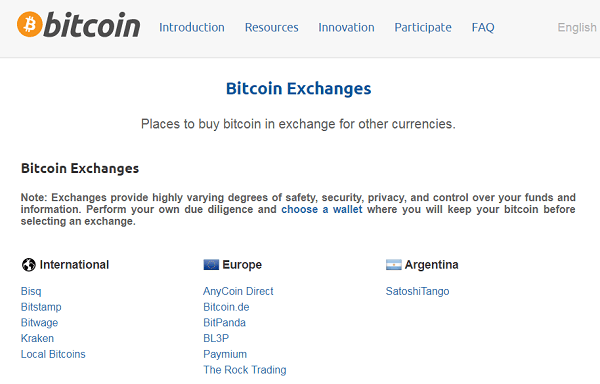600x384 pixels.
Task: Follow the 'choose a wallet' link
Action: click(321, 210)
